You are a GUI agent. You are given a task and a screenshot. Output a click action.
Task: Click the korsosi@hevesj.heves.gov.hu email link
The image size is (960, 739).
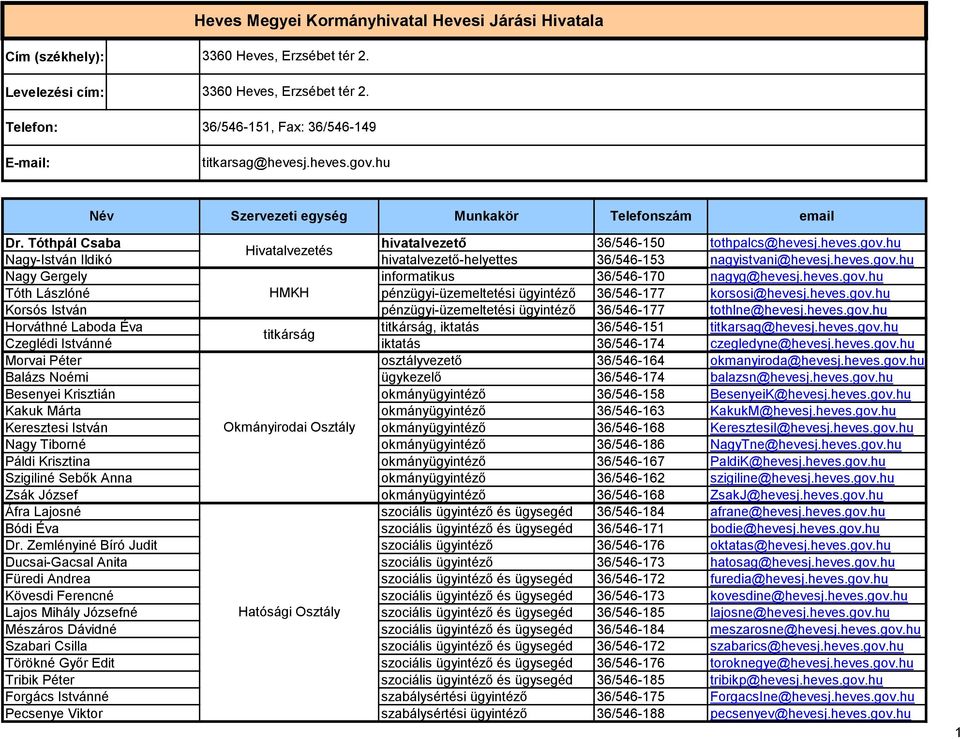(800, 293)
